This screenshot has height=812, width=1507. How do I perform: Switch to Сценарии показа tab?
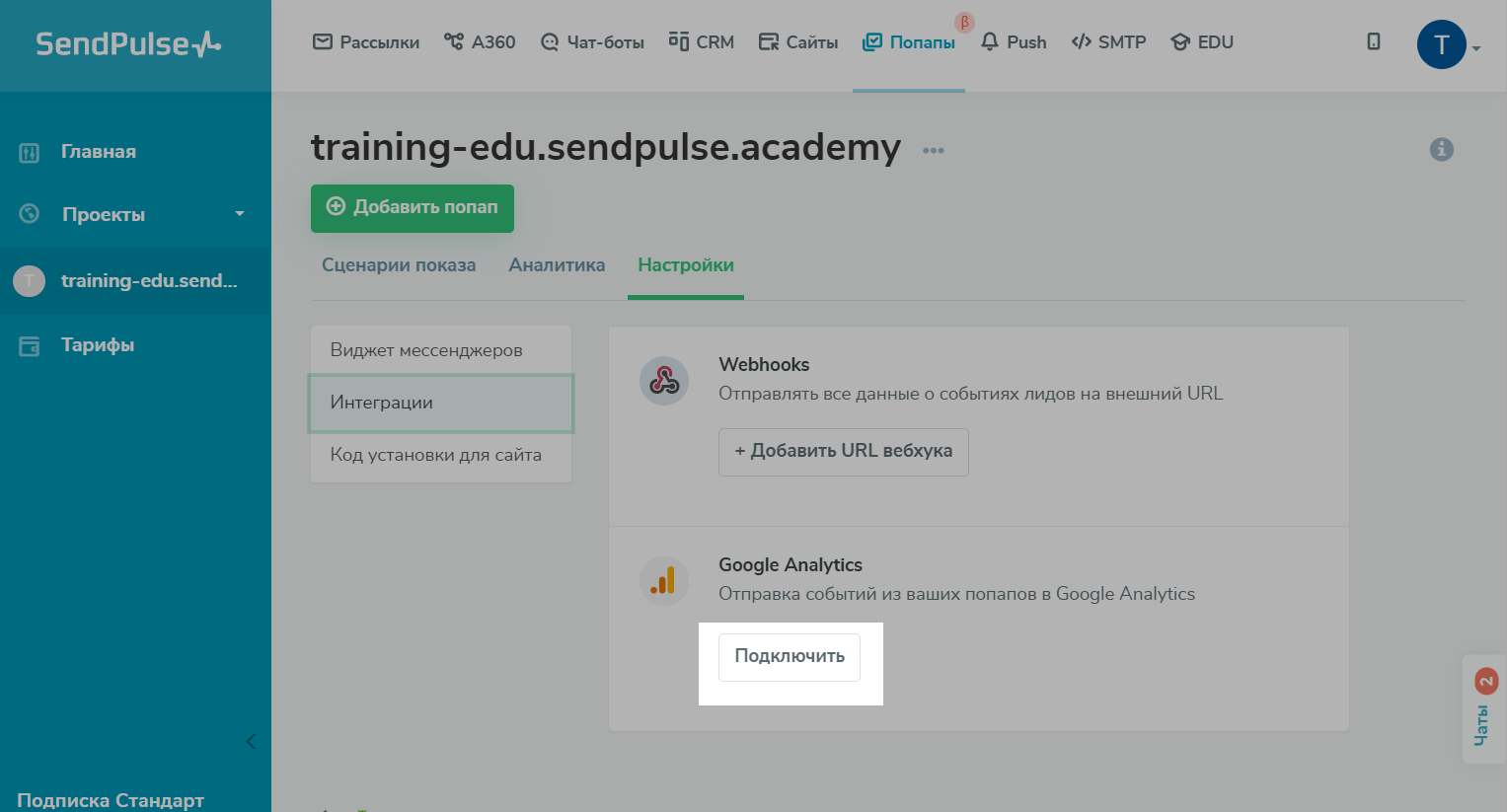[399, 265]
